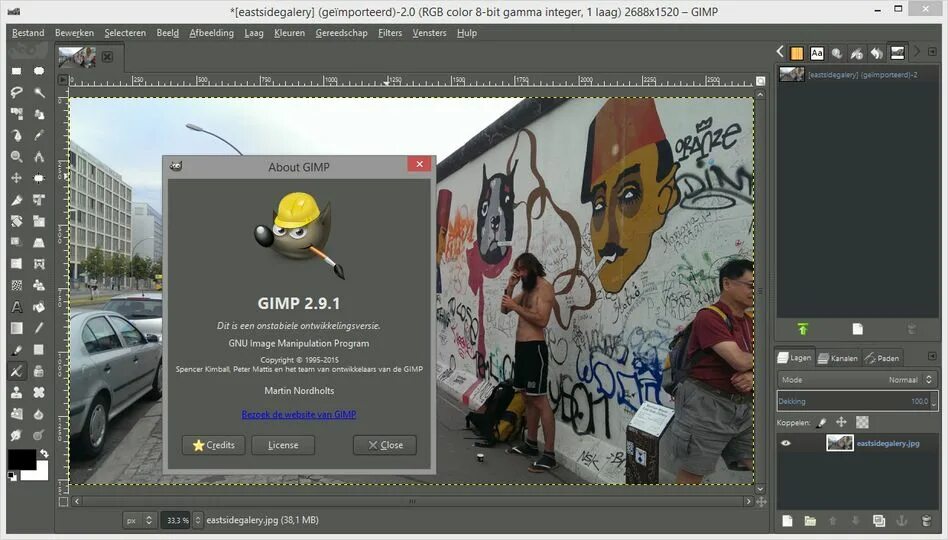Image resolution: width=948 pixels, height=540 pixels.
Task: Toggle lock position and size
Action: click(841, 422)
